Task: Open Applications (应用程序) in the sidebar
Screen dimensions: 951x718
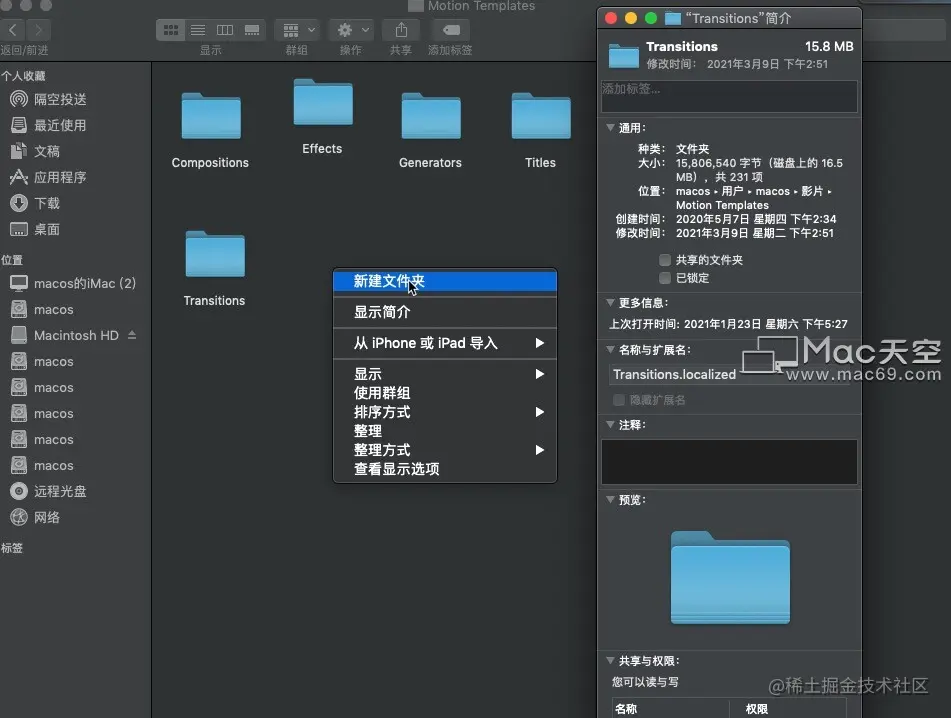Action: pos(49,177)
